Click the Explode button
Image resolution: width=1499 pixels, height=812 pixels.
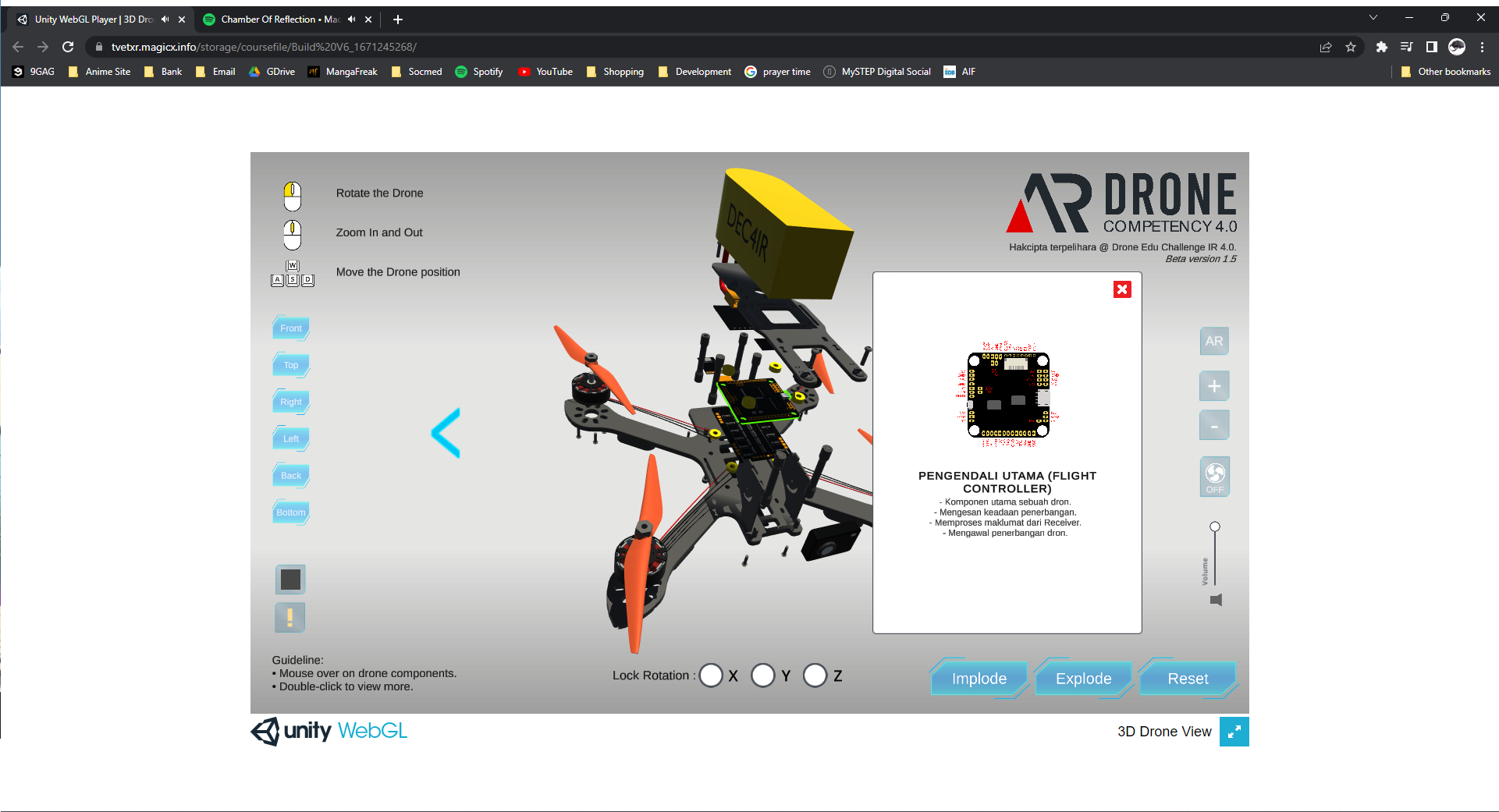point(1083,679)
